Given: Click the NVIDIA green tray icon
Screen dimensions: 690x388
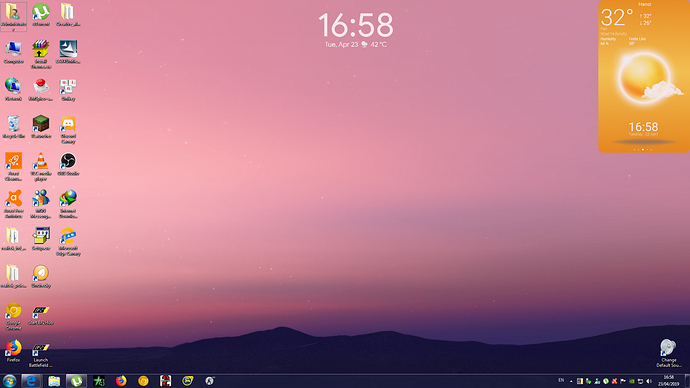Looking at the screenshot, I should (631, 381).
